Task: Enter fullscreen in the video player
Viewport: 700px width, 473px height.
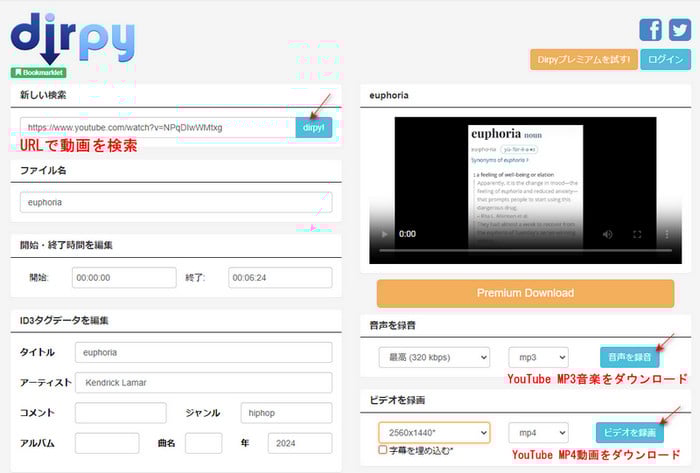Action: 637,234
